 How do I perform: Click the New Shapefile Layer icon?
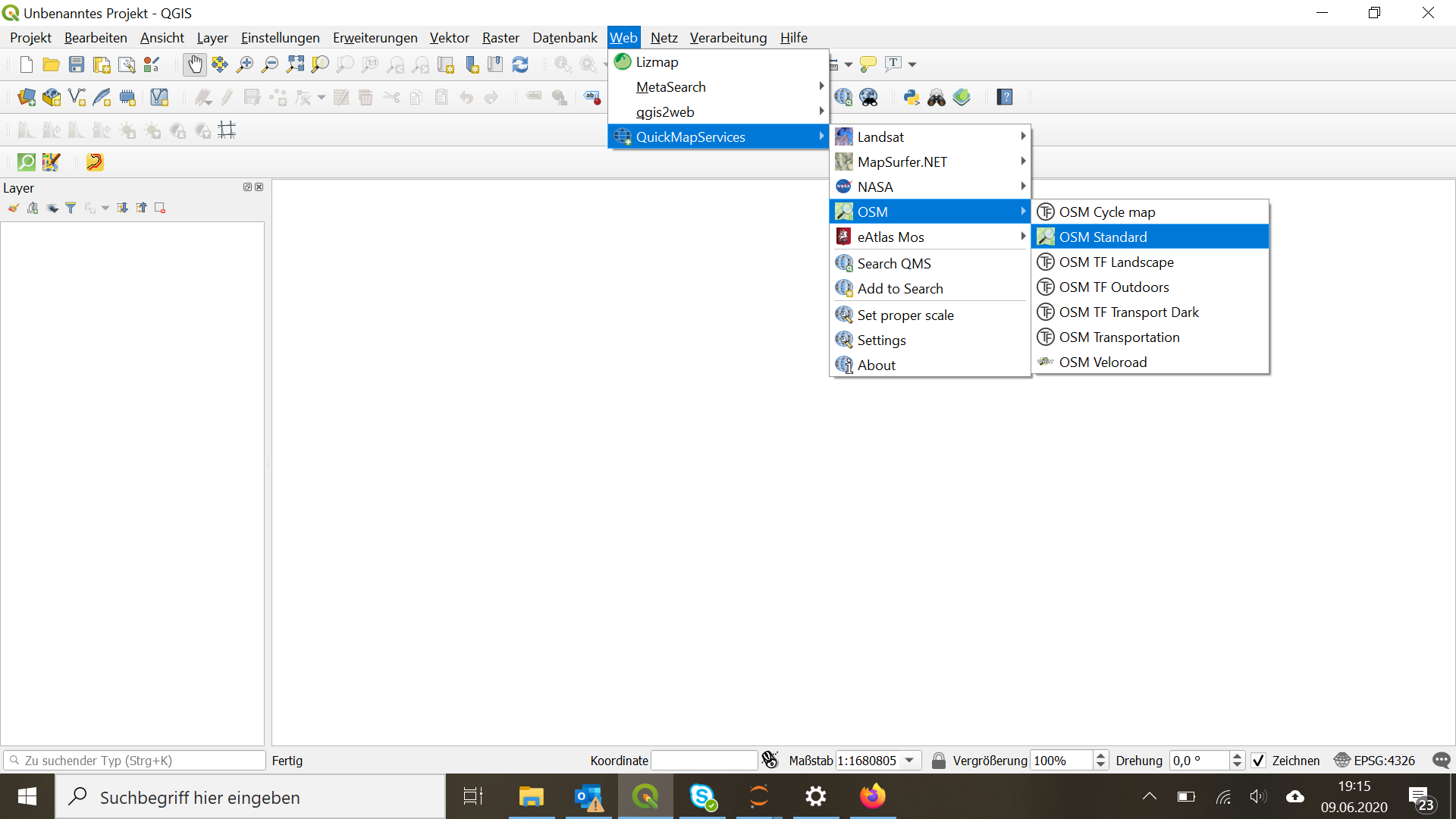[x=77, y=97]
